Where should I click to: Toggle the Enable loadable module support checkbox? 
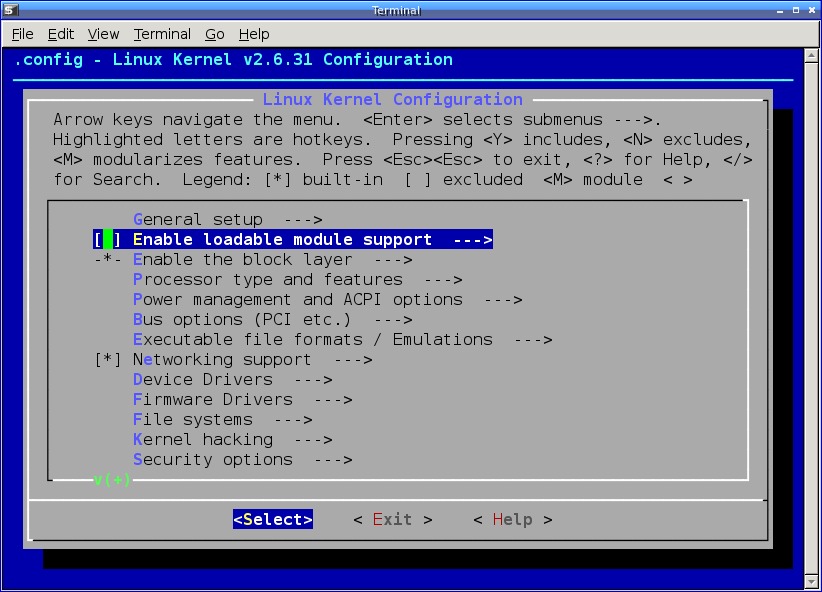(107, 240)
